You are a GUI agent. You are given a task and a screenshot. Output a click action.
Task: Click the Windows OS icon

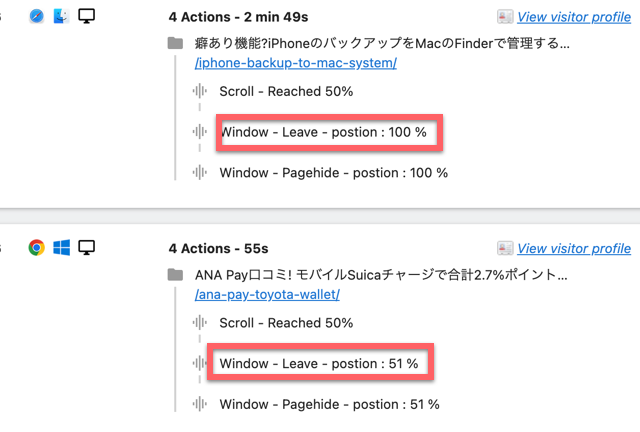(x=61, y=247)
